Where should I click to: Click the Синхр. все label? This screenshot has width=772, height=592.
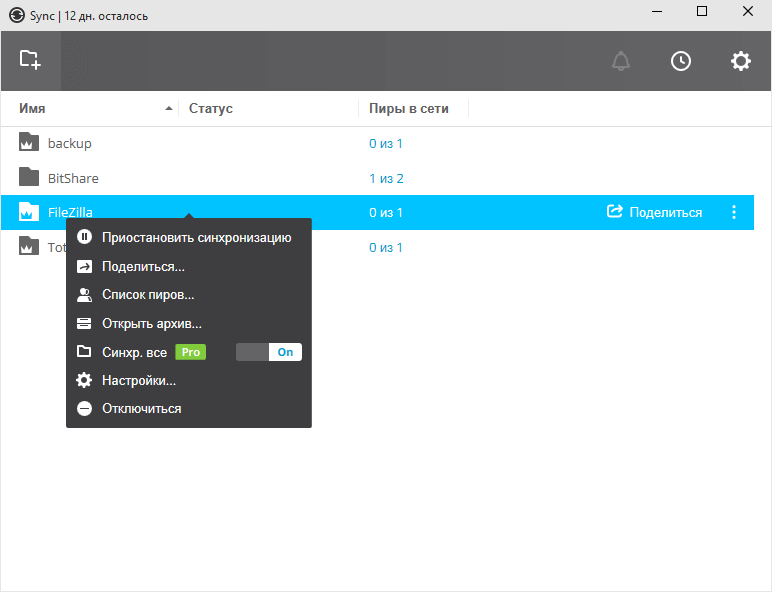134,353
